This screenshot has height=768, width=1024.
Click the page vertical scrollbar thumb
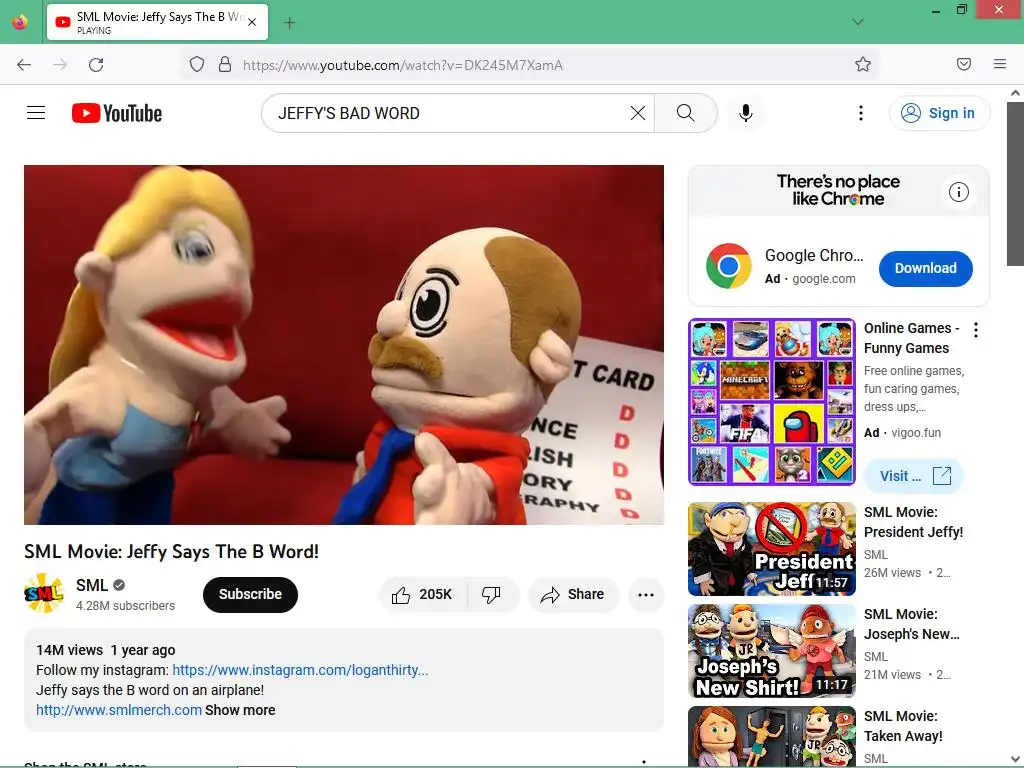pyautogui.click(x=1015, y=183)
